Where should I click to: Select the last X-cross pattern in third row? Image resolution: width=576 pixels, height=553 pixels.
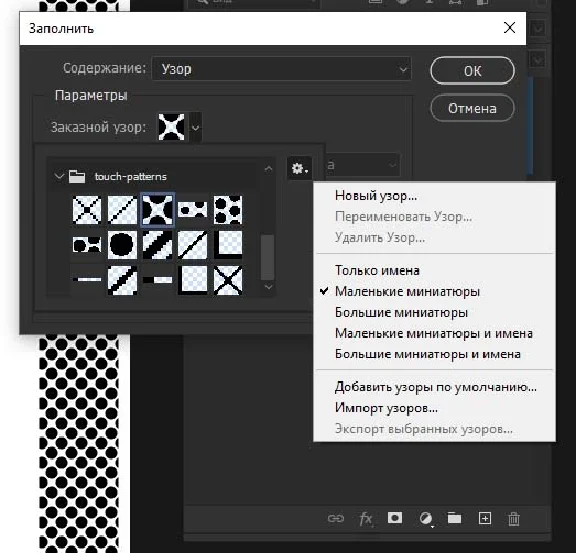pyautogui.click(x=228, y=280)
